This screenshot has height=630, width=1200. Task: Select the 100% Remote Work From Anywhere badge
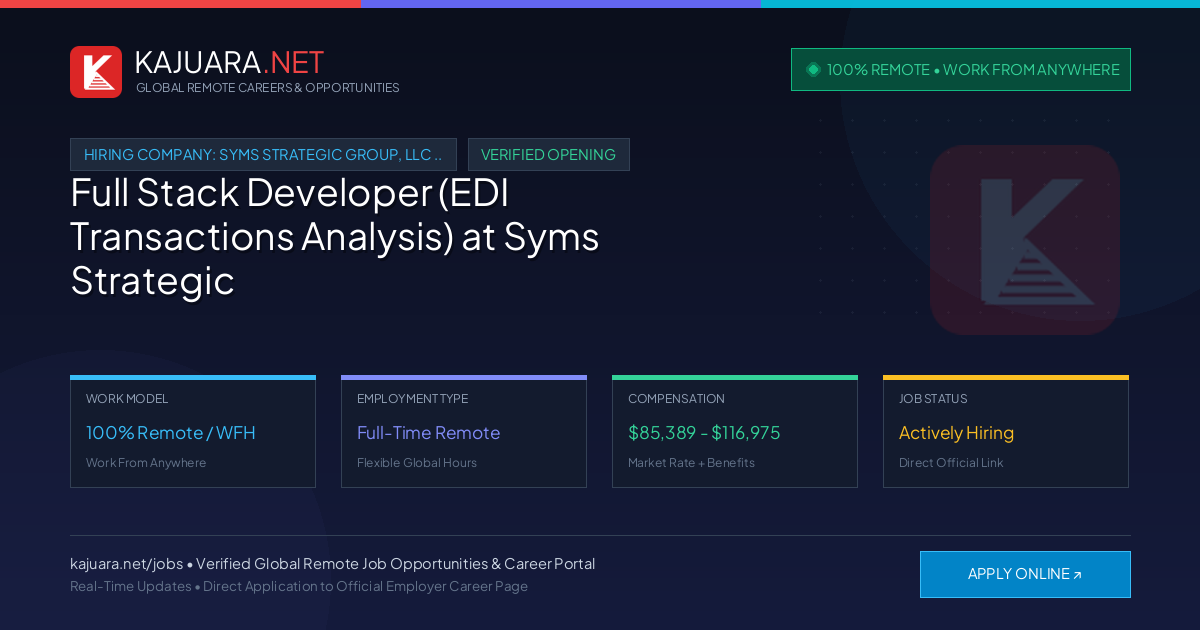click(961, 70)
